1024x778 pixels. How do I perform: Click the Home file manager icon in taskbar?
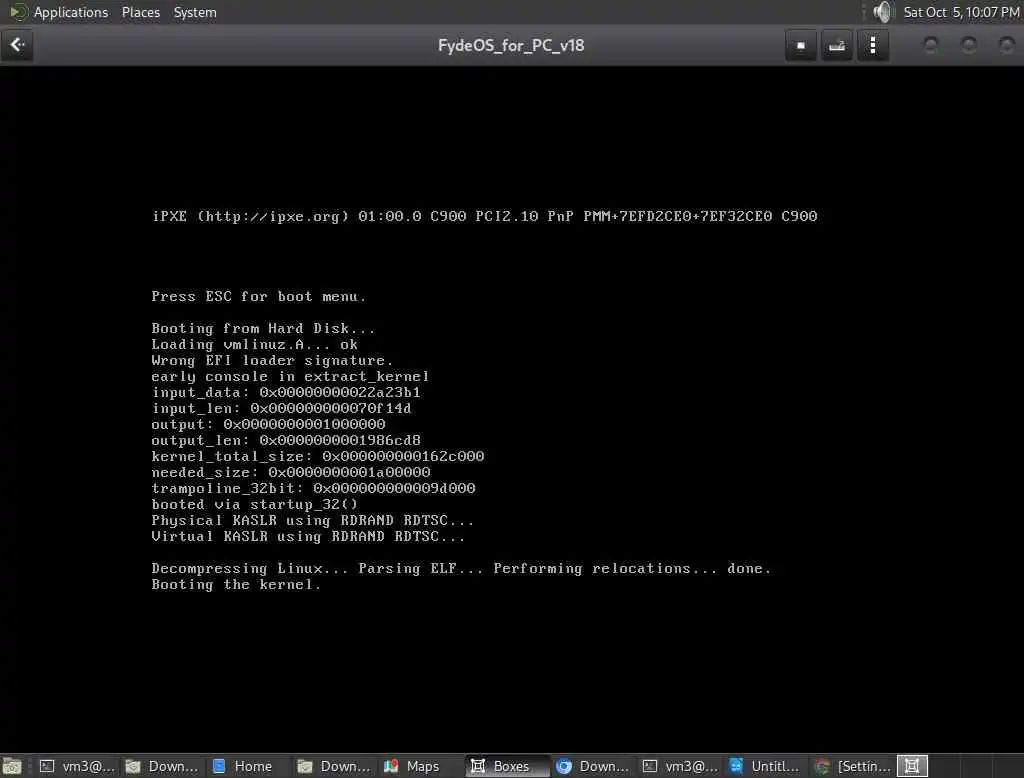219,766
